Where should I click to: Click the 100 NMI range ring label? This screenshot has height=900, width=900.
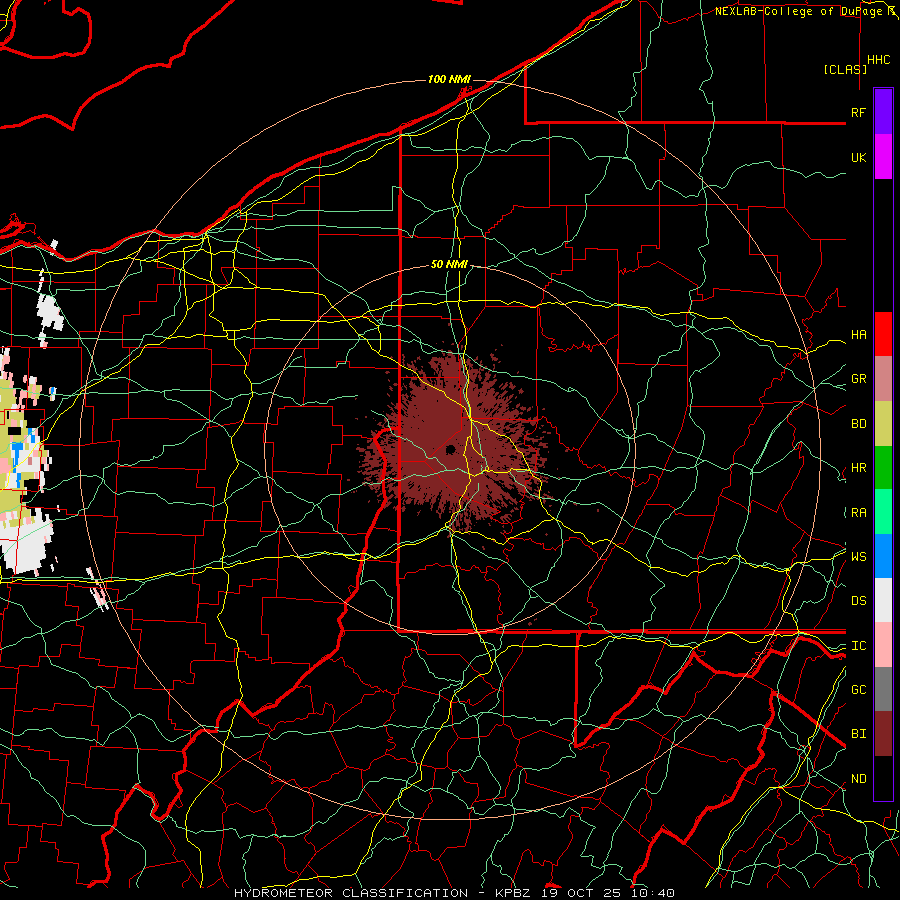449,79
